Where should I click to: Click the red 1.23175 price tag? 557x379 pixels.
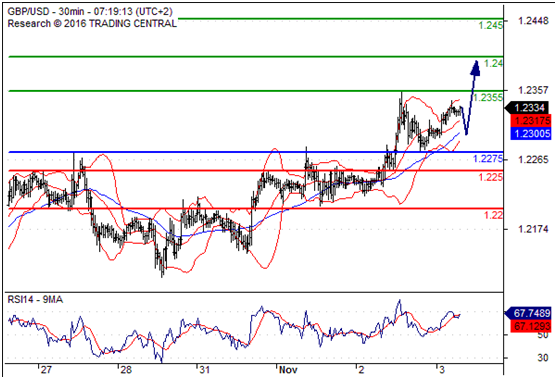(531, 120)
